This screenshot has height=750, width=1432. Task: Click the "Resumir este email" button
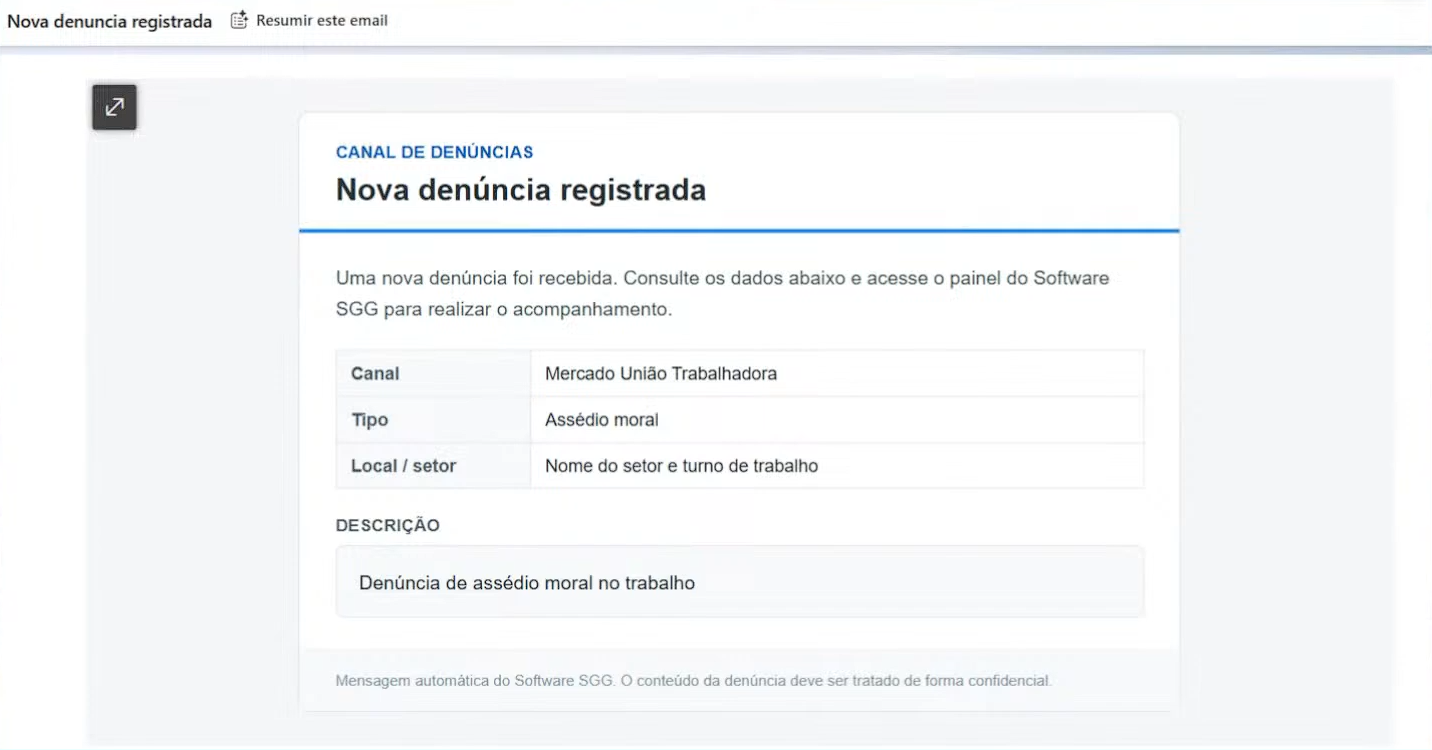[x=310, y=20]
